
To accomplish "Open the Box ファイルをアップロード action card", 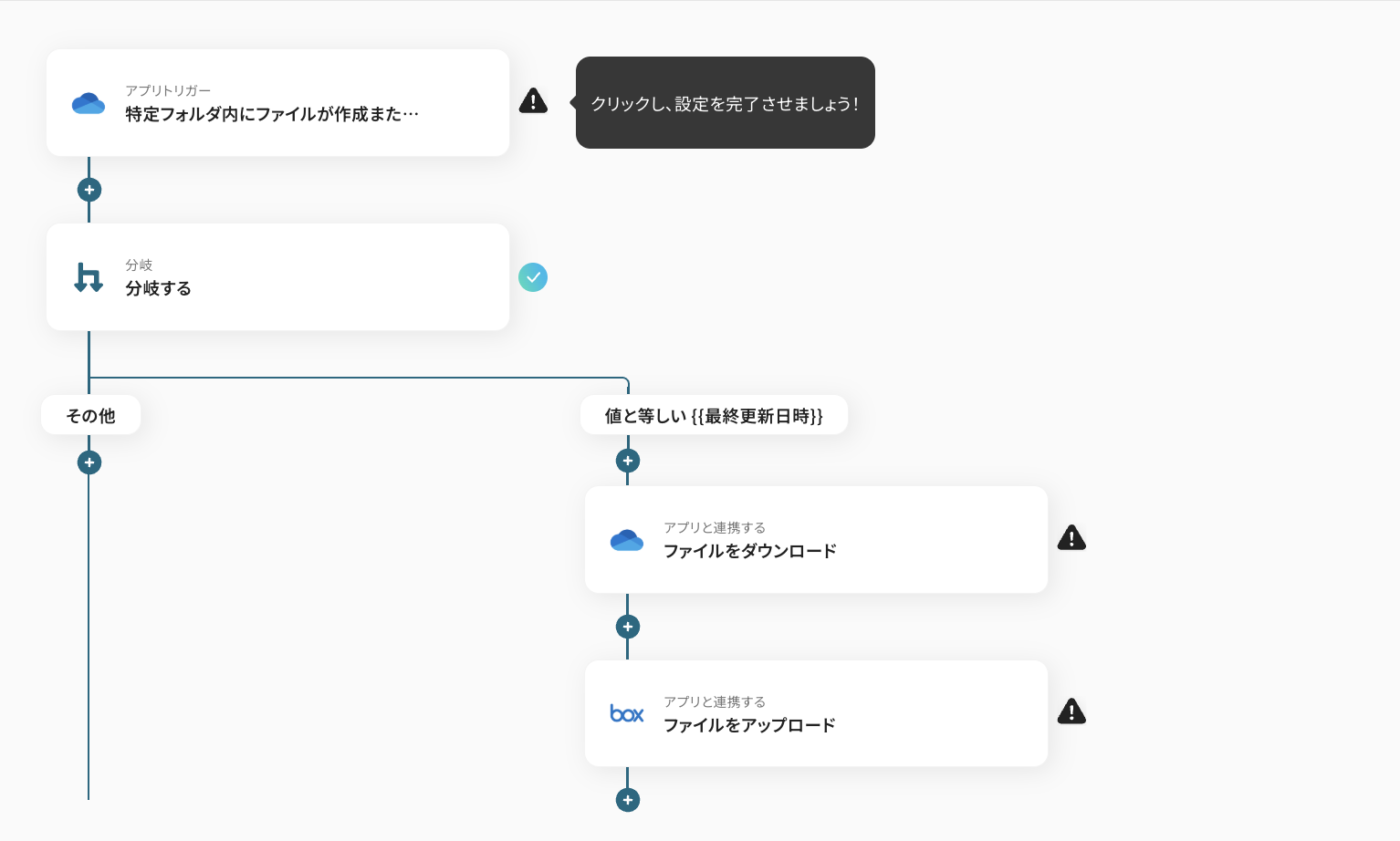I will 816,713.
